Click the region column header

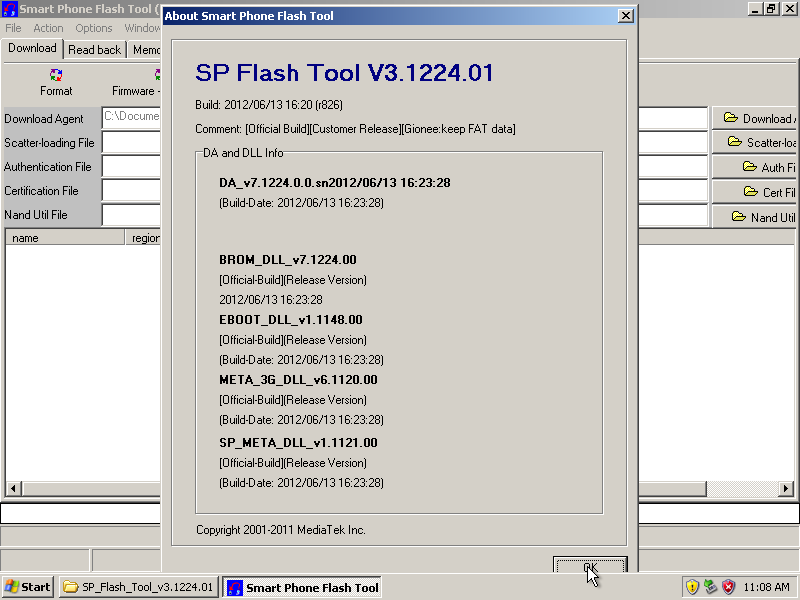pos(144,238)
